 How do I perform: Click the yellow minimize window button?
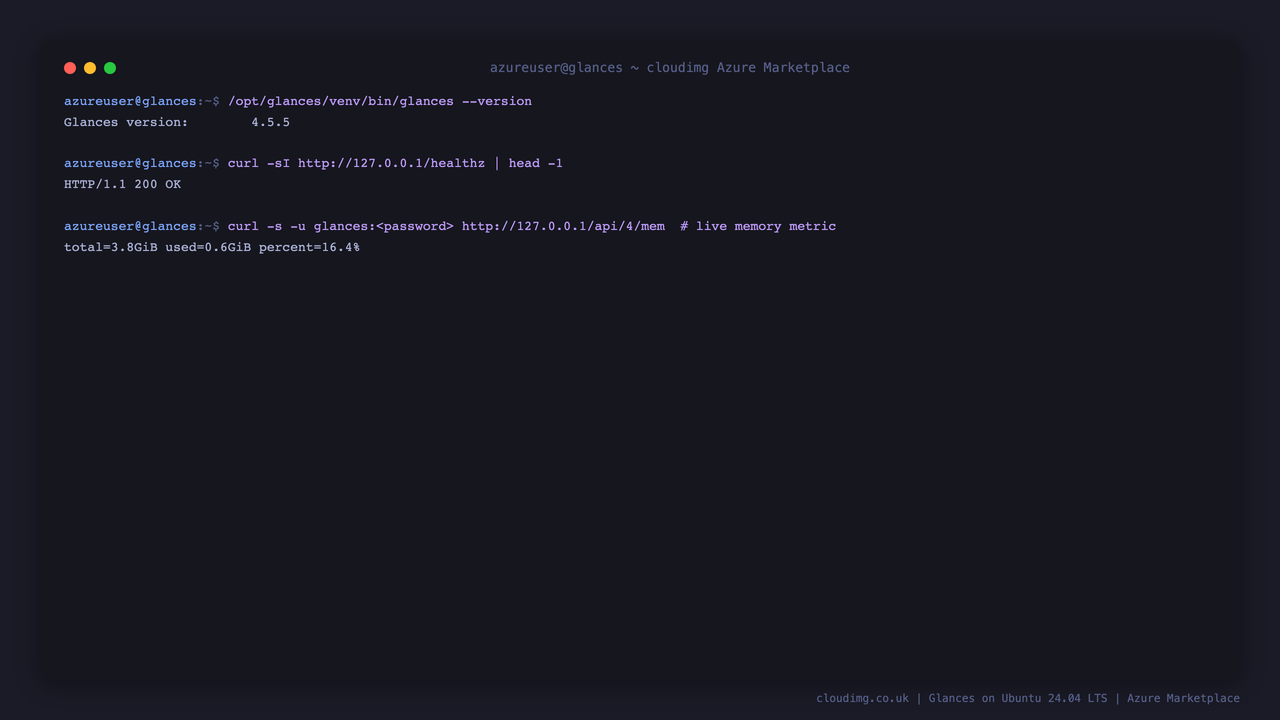90,68
